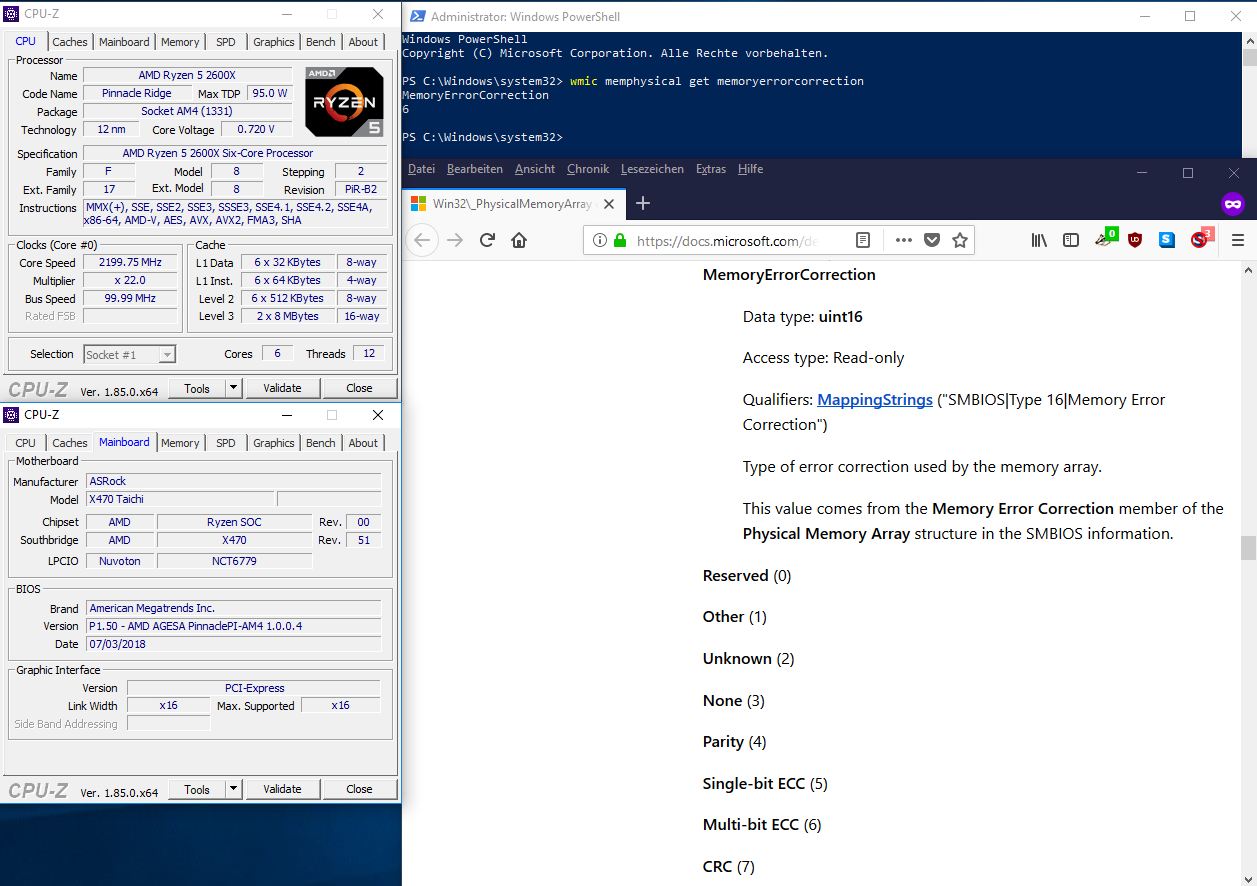
Task: Select the BIOS Date 07/03/2018 field
Action: (233, 644)
